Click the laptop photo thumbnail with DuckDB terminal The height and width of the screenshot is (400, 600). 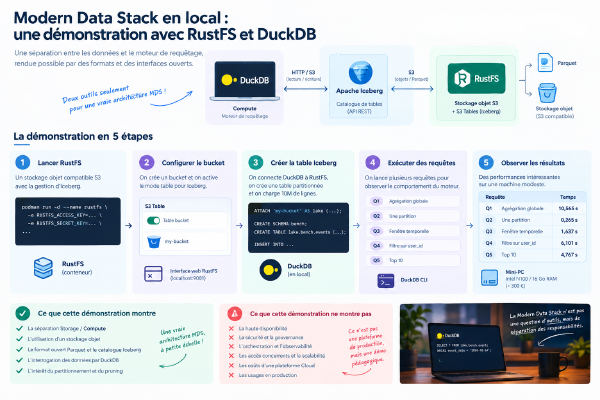tap(495, 344)
